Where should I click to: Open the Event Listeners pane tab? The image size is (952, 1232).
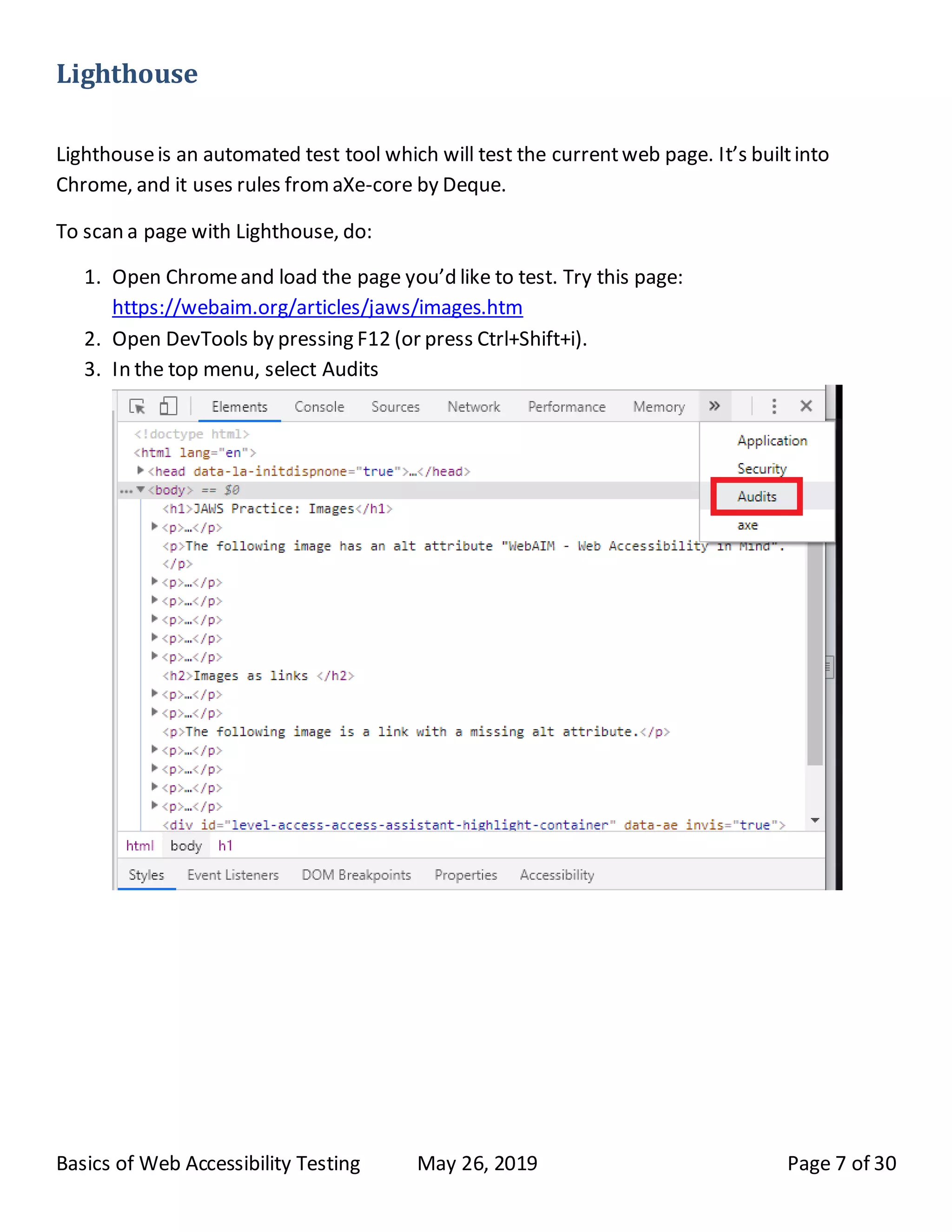[233, 875]
